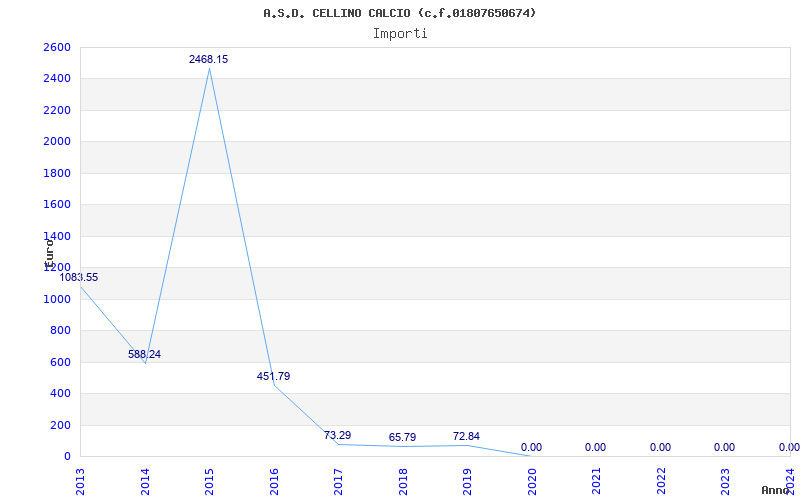Pick the 2016 x-axis year label
This screenshot has width=800, height=500.
[x=274, y=482]
